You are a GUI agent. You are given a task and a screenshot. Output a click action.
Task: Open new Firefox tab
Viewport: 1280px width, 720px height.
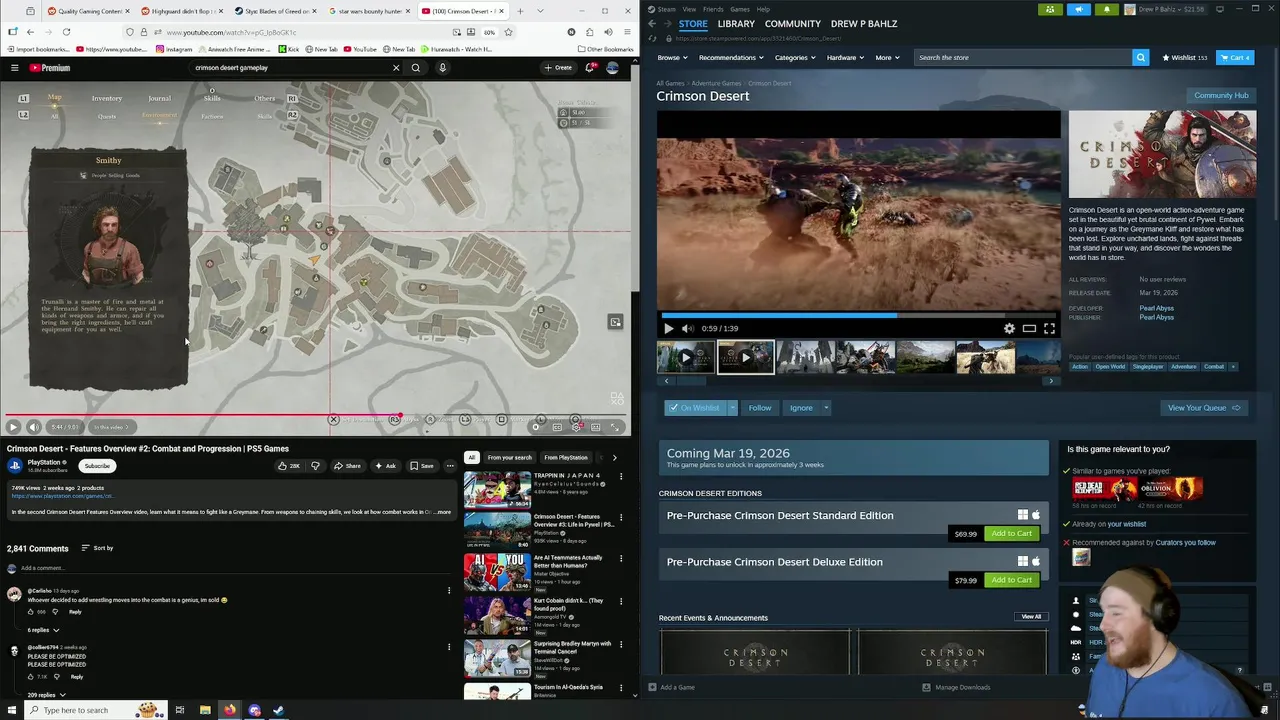[x=520, y=11]
